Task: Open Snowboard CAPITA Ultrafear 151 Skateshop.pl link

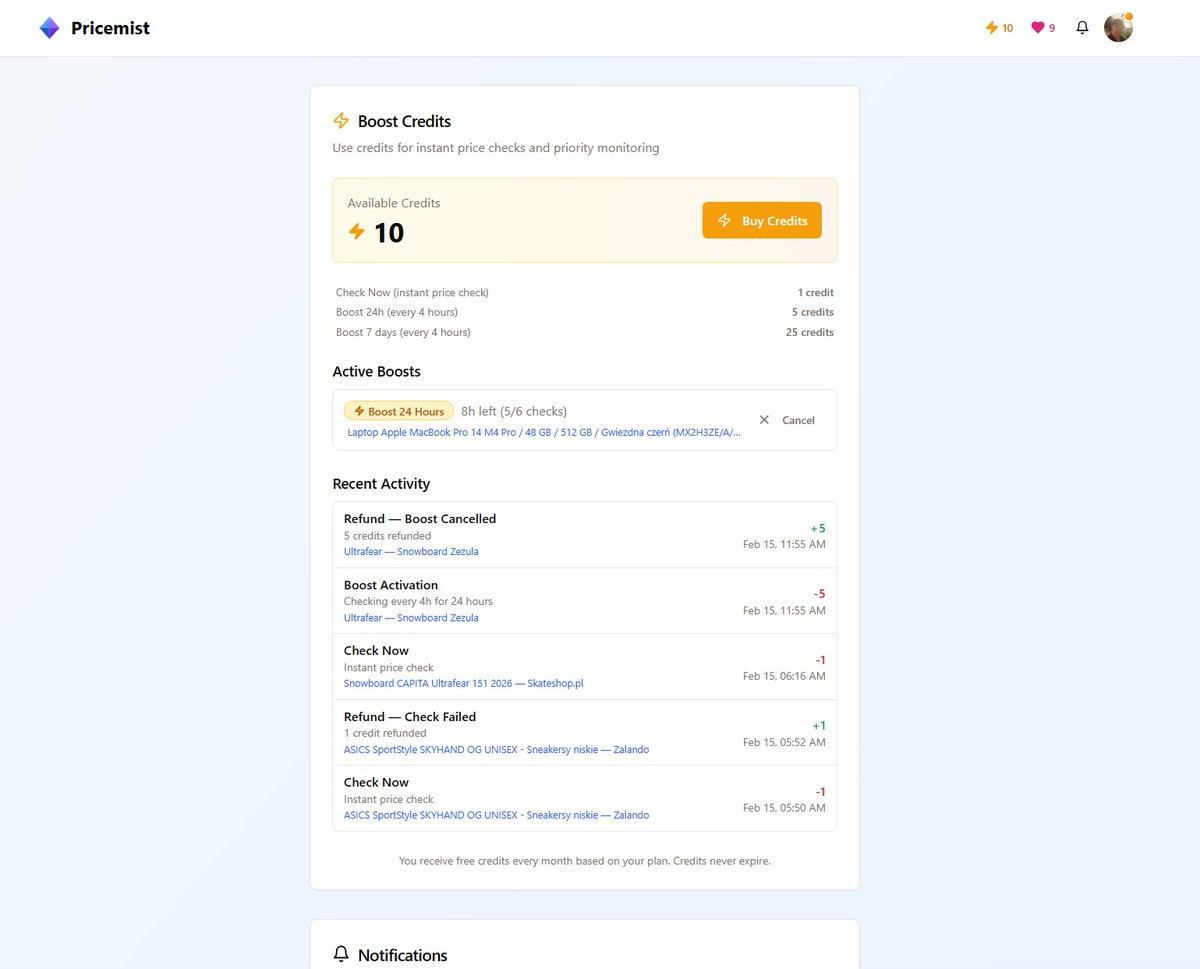Action: point(464,683)
